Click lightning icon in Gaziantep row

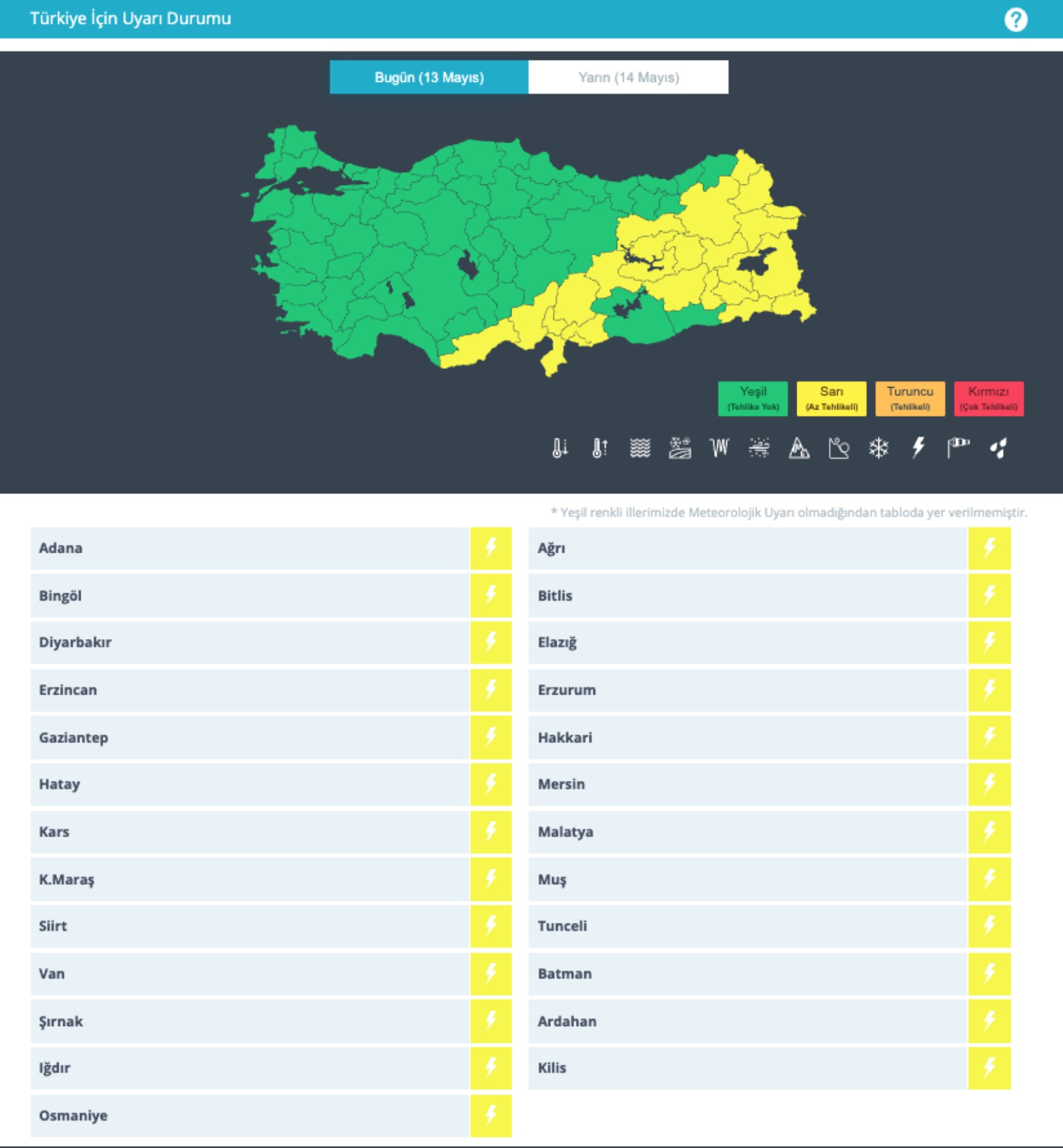[491, 737]
